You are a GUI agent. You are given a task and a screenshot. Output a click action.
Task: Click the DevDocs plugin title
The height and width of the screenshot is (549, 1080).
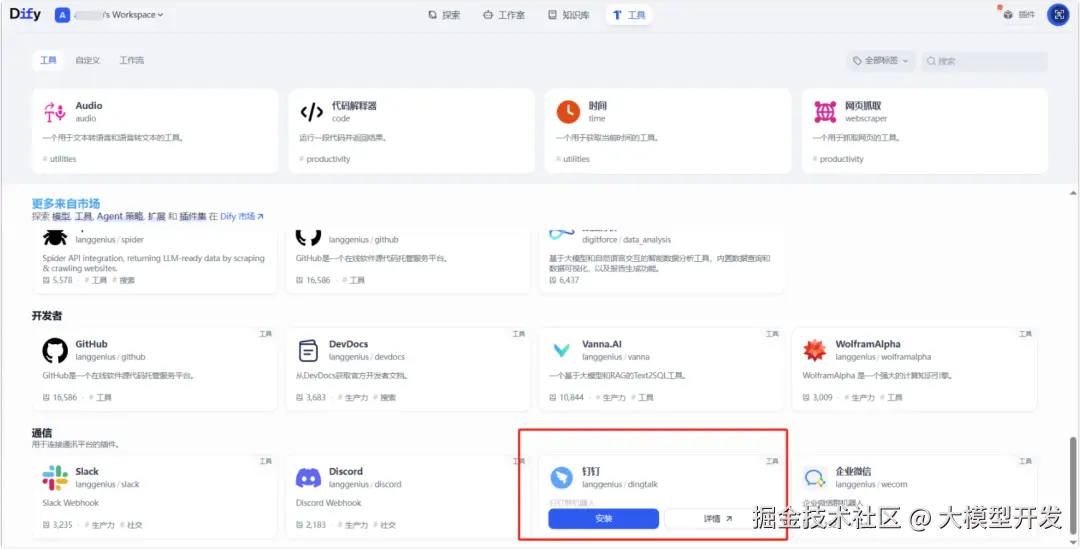coord(349,344)
